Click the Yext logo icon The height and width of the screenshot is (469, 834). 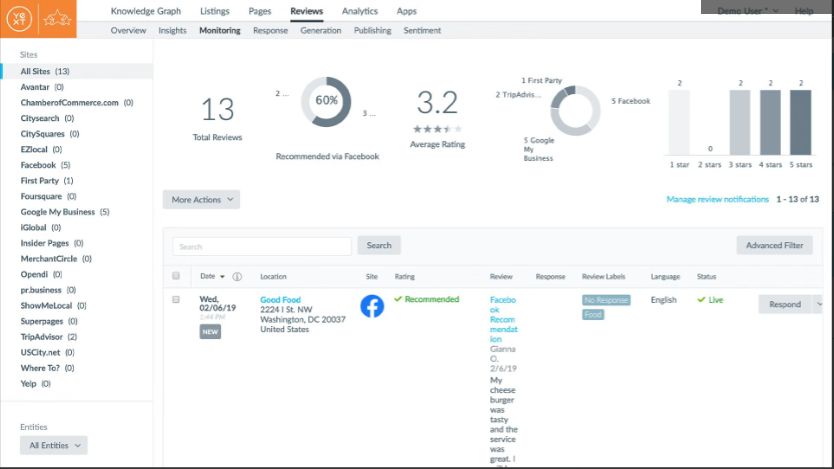19,19
